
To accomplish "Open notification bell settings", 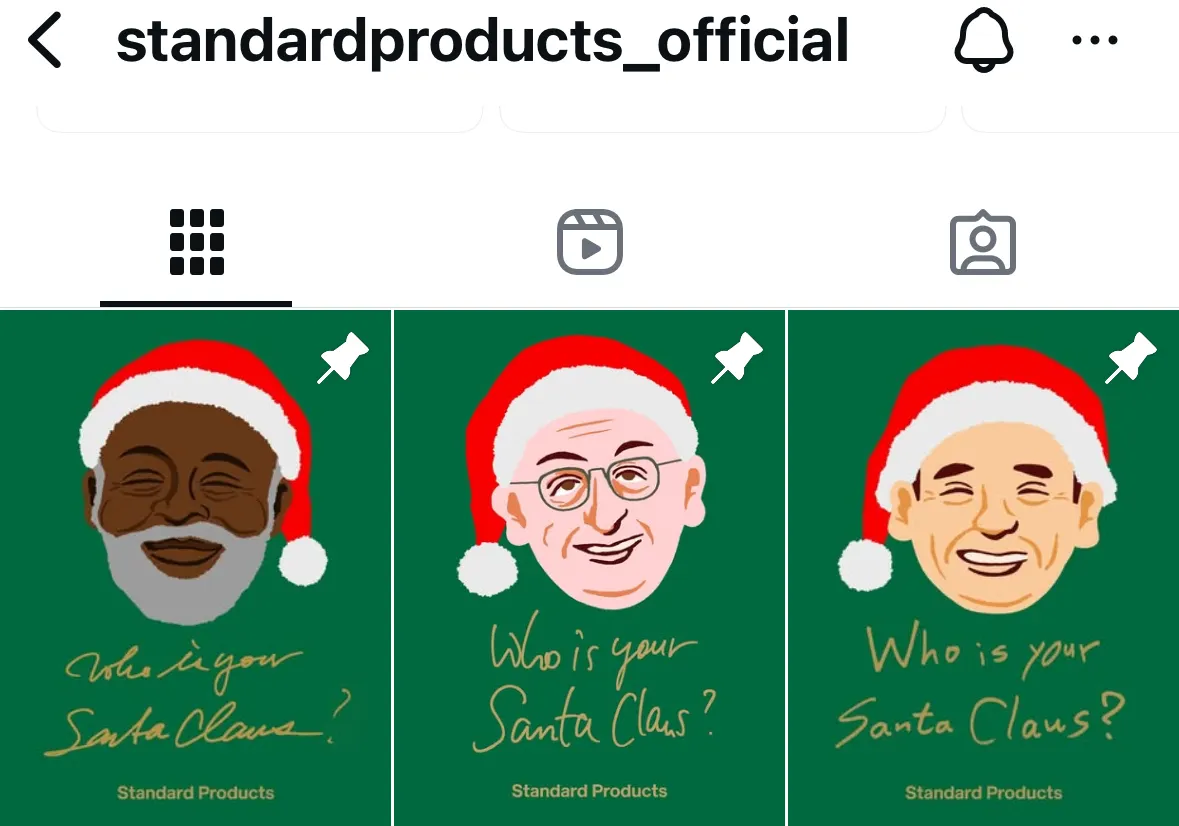I will [984, 40].
